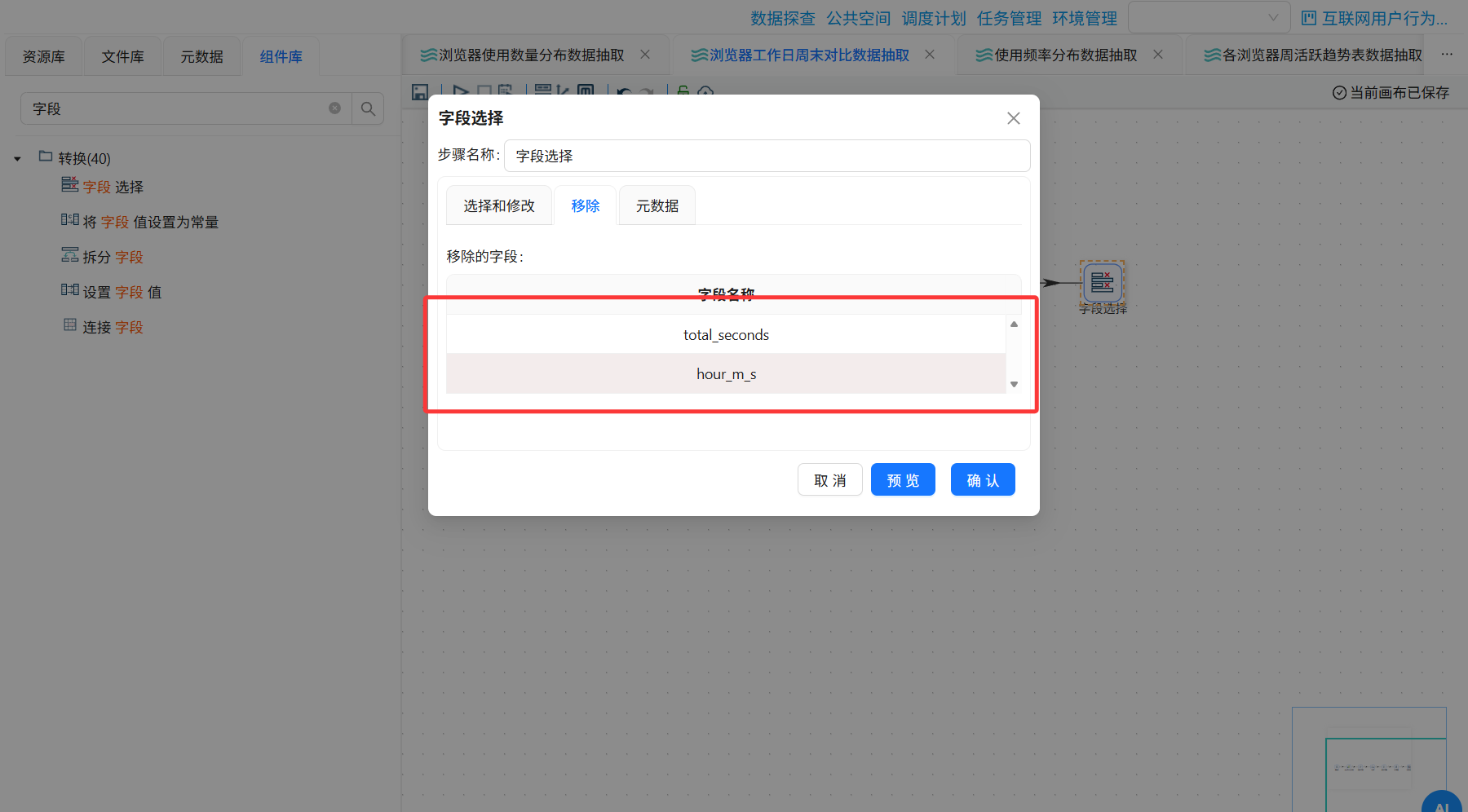1468x812 pixels.
Task: Open the 组件库 panel tab
Action: 281,56
